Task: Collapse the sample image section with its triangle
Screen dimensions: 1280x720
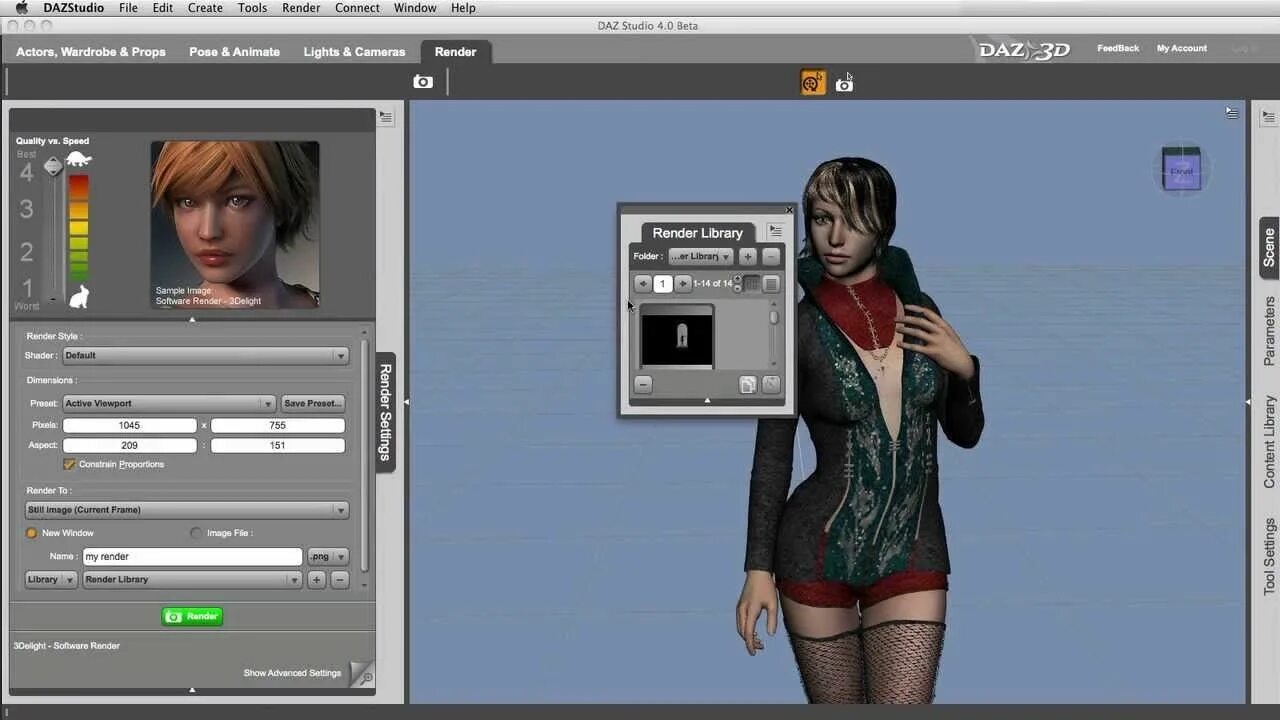Action: coord(192,319)
